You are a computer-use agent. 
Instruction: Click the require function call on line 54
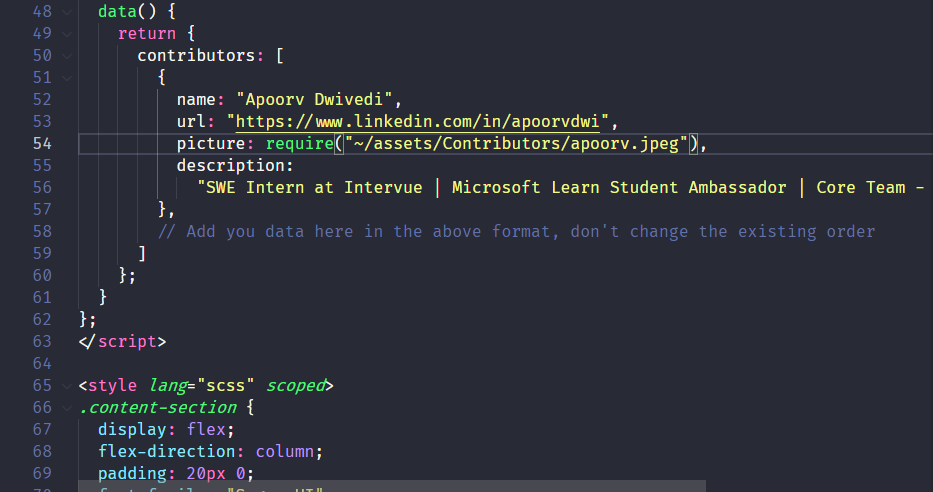coord(299,143)
